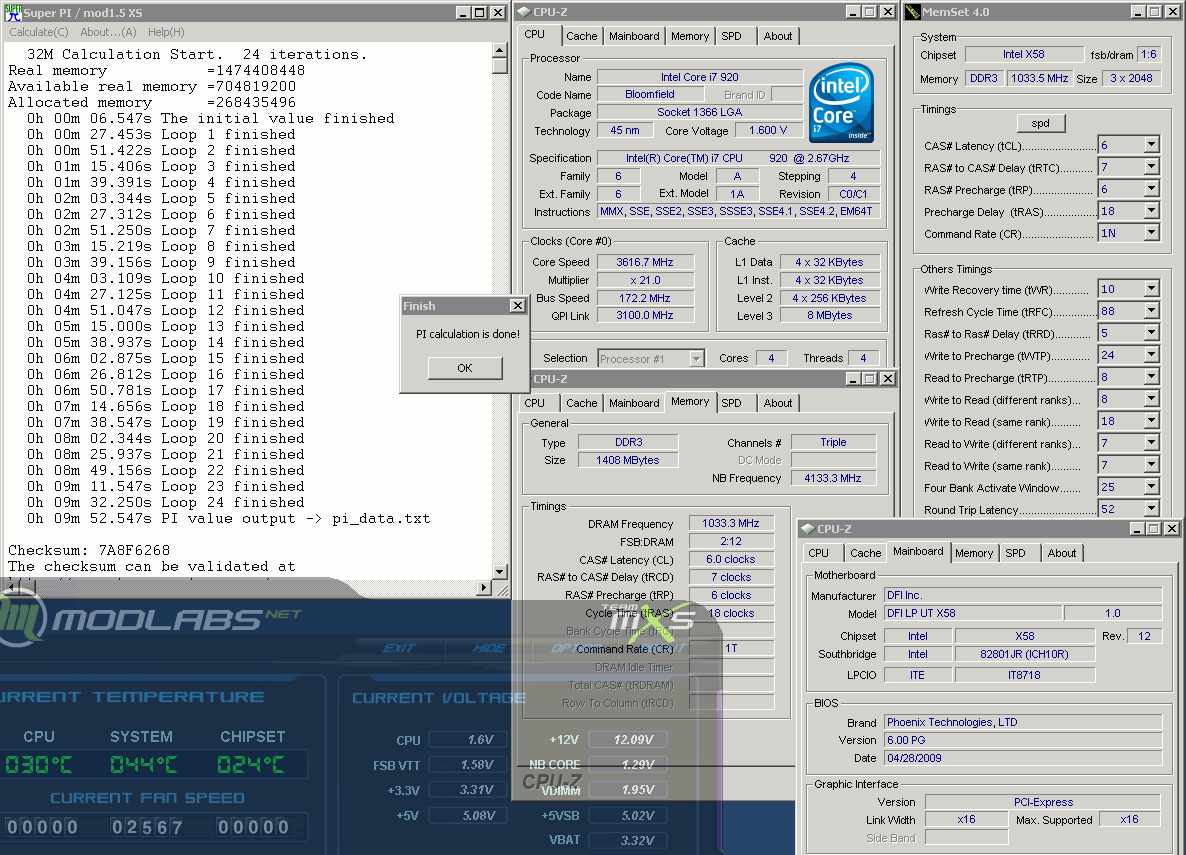Image resolution: width=1186 pixels, height=855 pixels.
Task: Open the About tab in the CPU-Z Motherboard window
Action: [x=1062, y=553]
